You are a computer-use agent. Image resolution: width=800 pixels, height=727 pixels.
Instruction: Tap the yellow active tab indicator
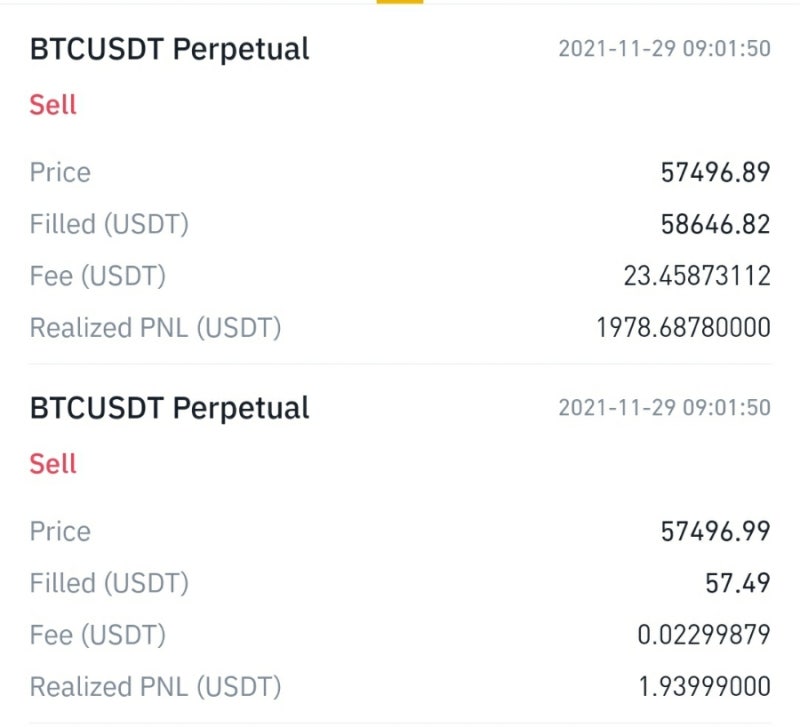[400, 2]
